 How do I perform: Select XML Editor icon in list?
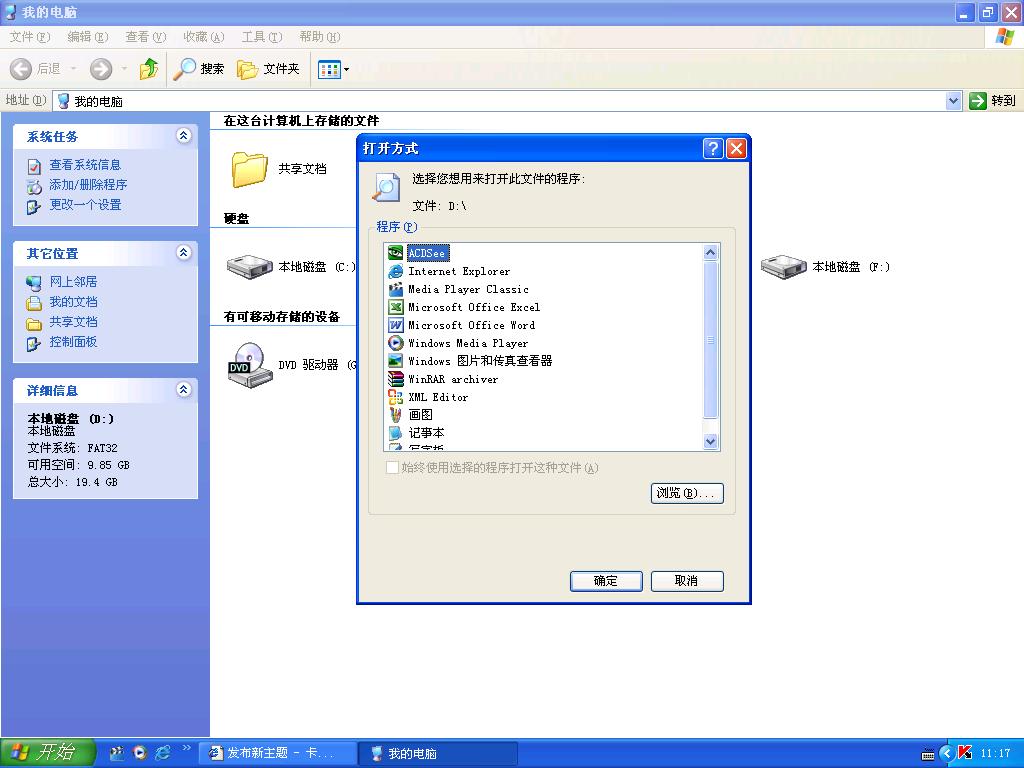coord(395,396)
